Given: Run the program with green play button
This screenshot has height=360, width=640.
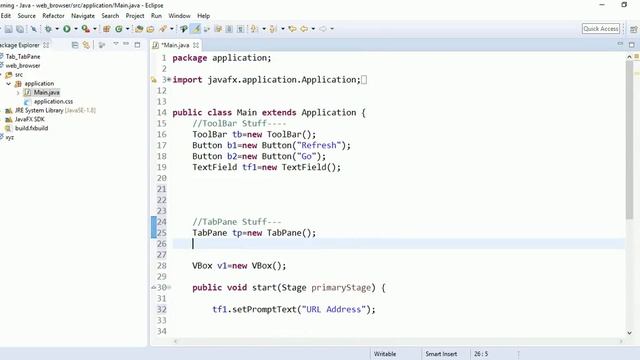Looking at the screenshot, I should click(67, 29).
